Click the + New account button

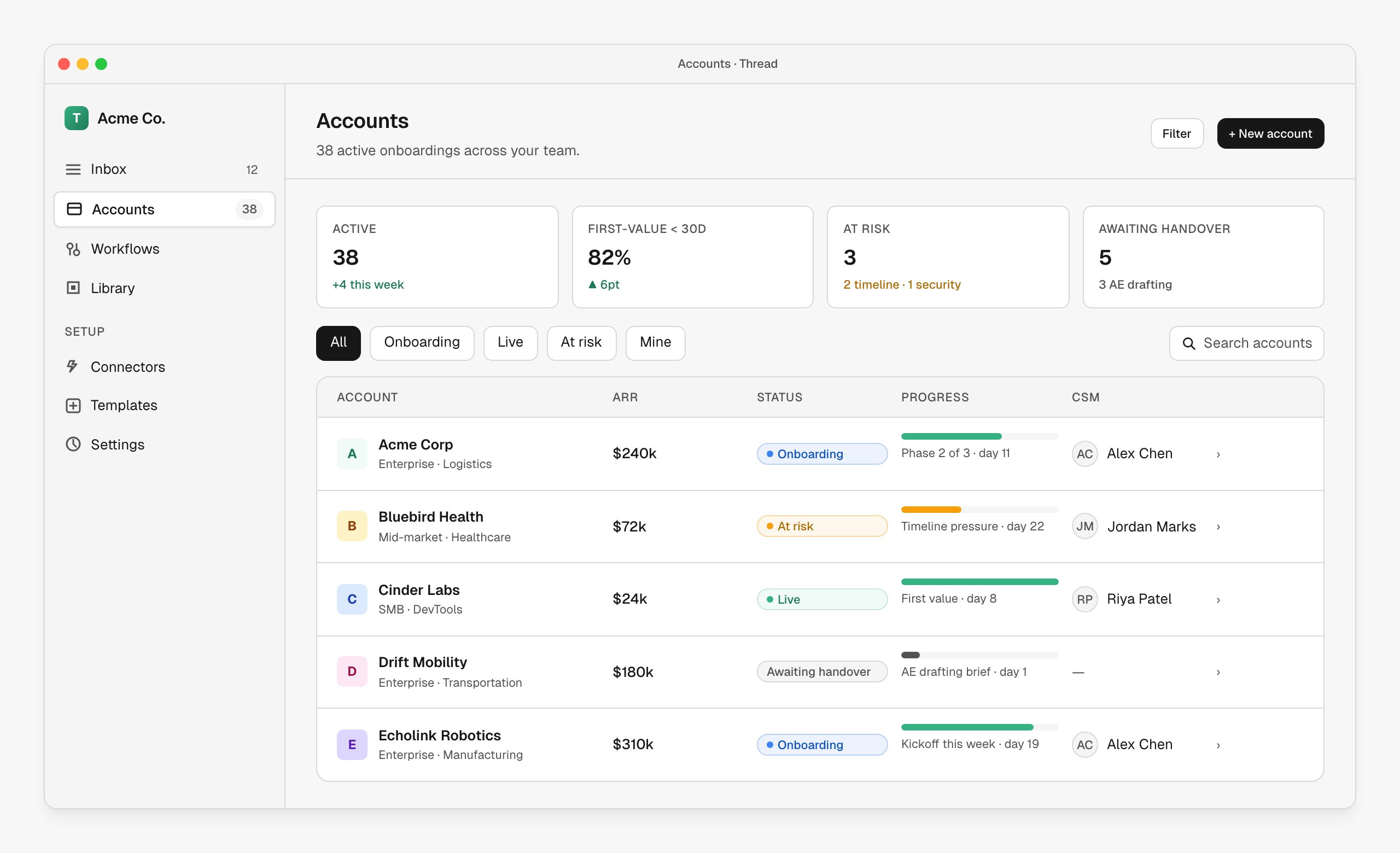pos(1270,133)
